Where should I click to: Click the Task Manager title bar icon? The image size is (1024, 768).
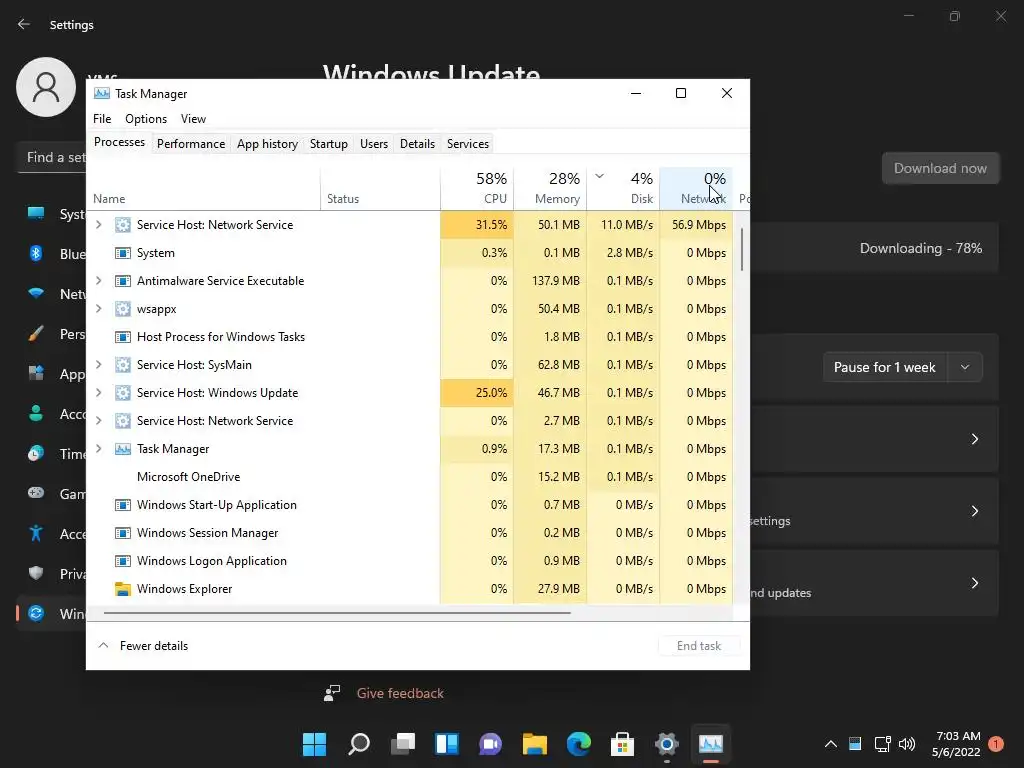coord(102,93)
